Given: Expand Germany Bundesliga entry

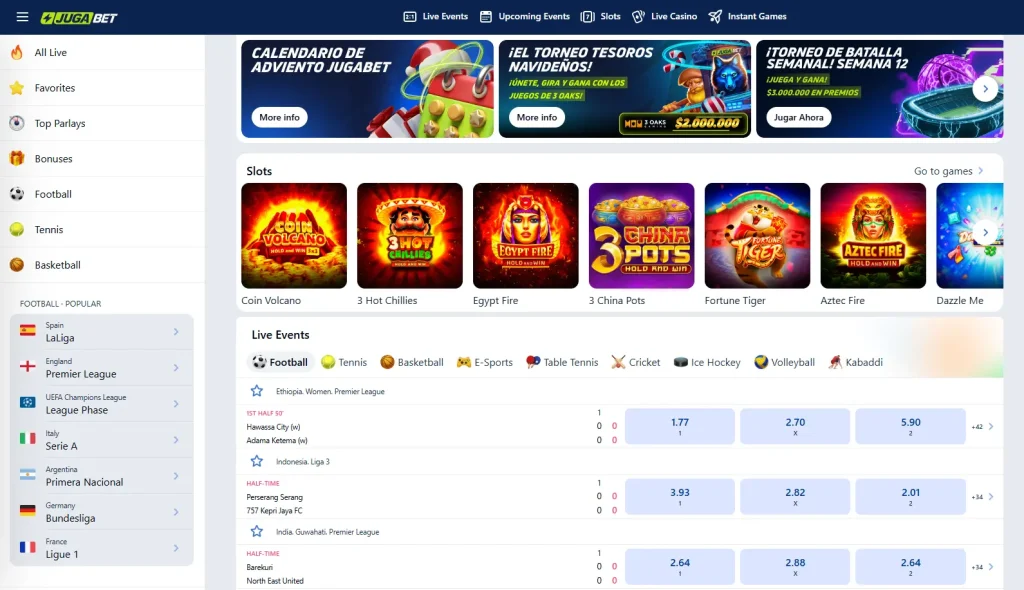Looking at the screenshot, I should point(102,512).
